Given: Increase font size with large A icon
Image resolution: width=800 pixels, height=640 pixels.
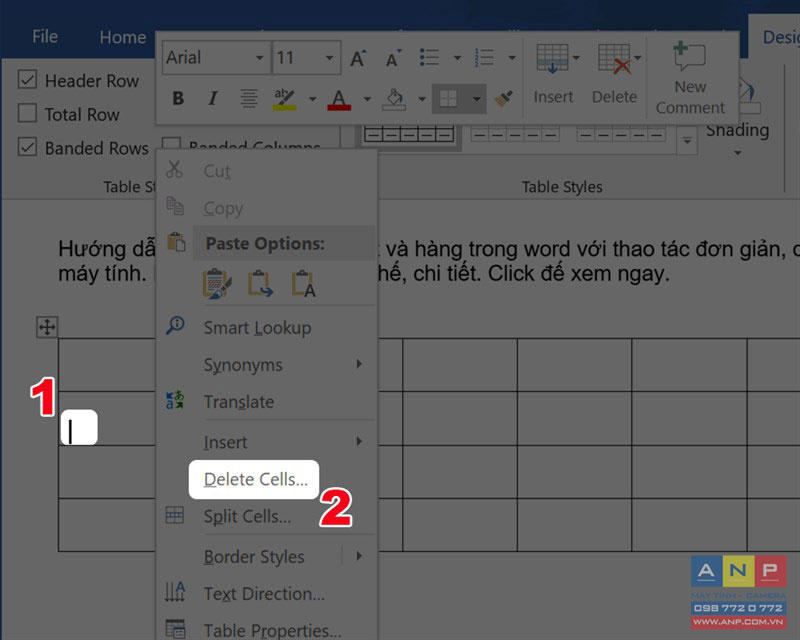Looking at the screenshot, I should [x=358, y=58].
